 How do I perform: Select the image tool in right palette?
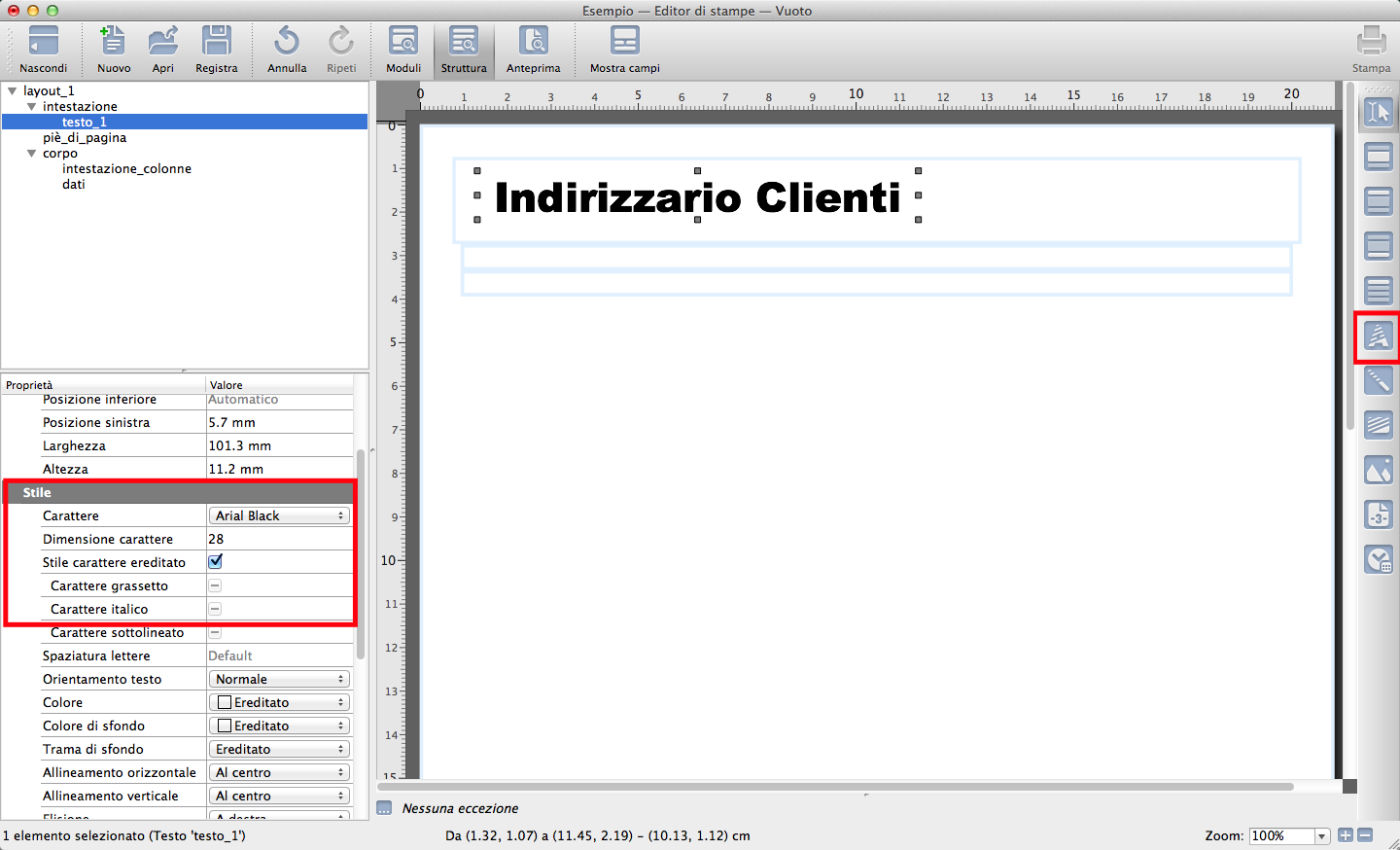point(1378,471)
